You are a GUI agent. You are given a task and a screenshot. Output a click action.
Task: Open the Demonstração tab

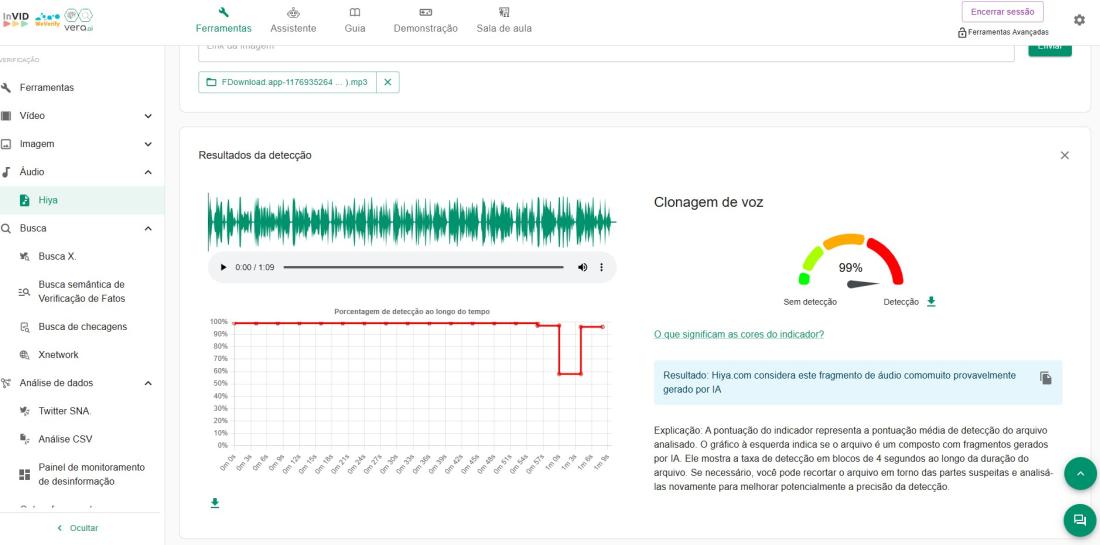click(x=425, y=20)
